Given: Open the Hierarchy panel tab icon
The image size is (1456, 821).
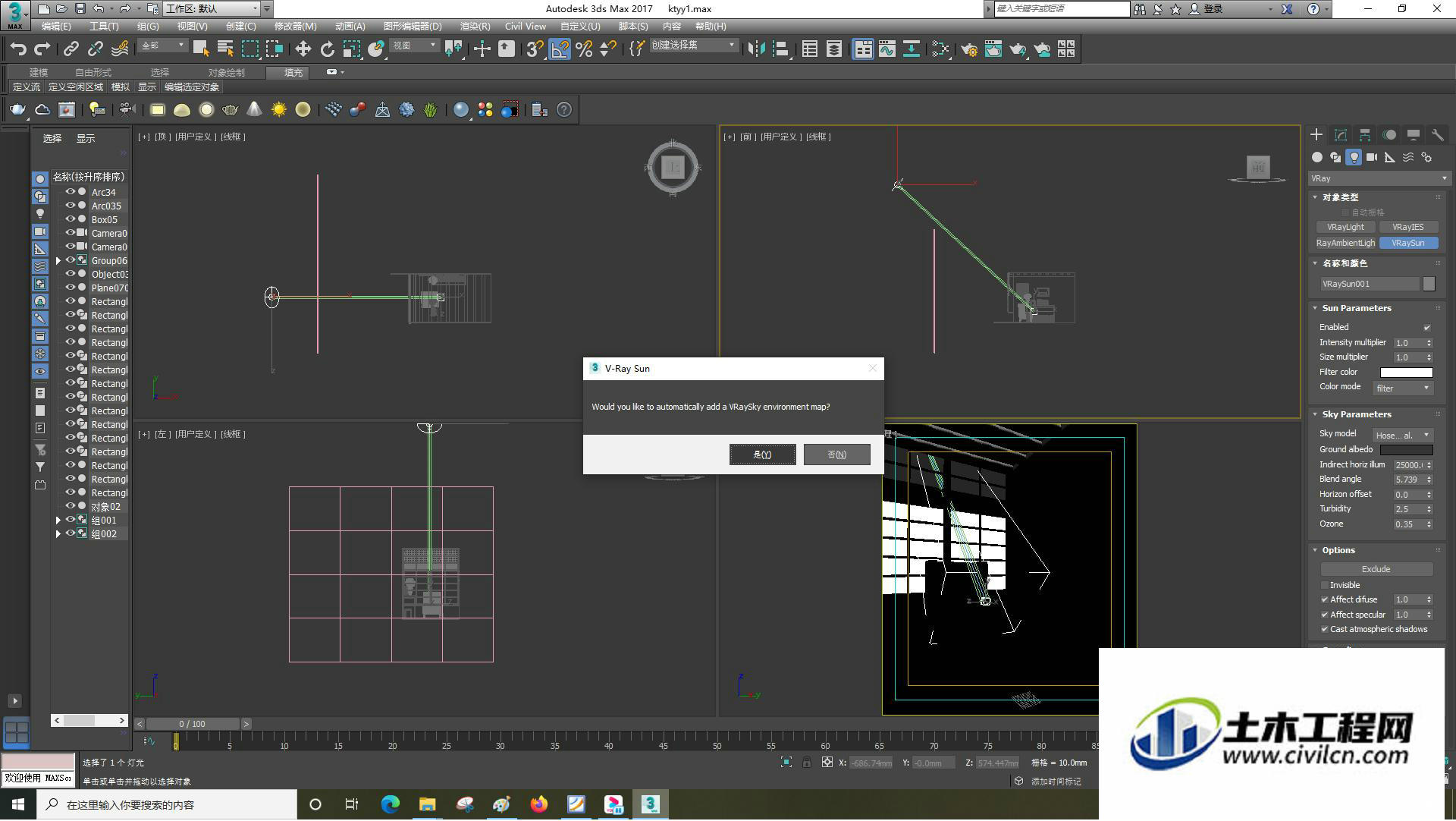Looking at the screenshot, I should [1365, 135].
